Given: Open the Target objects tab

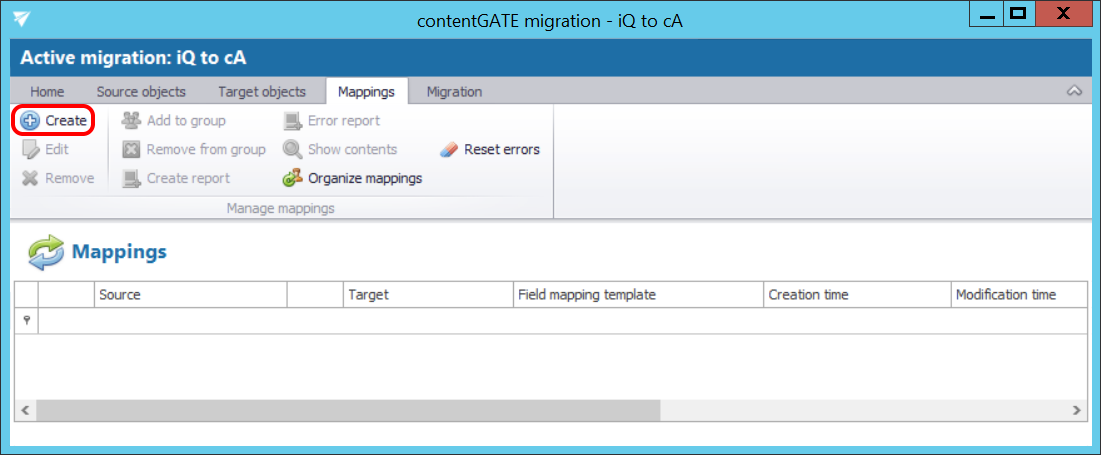Looking at the screenshot, I should (x=262, y=92).
